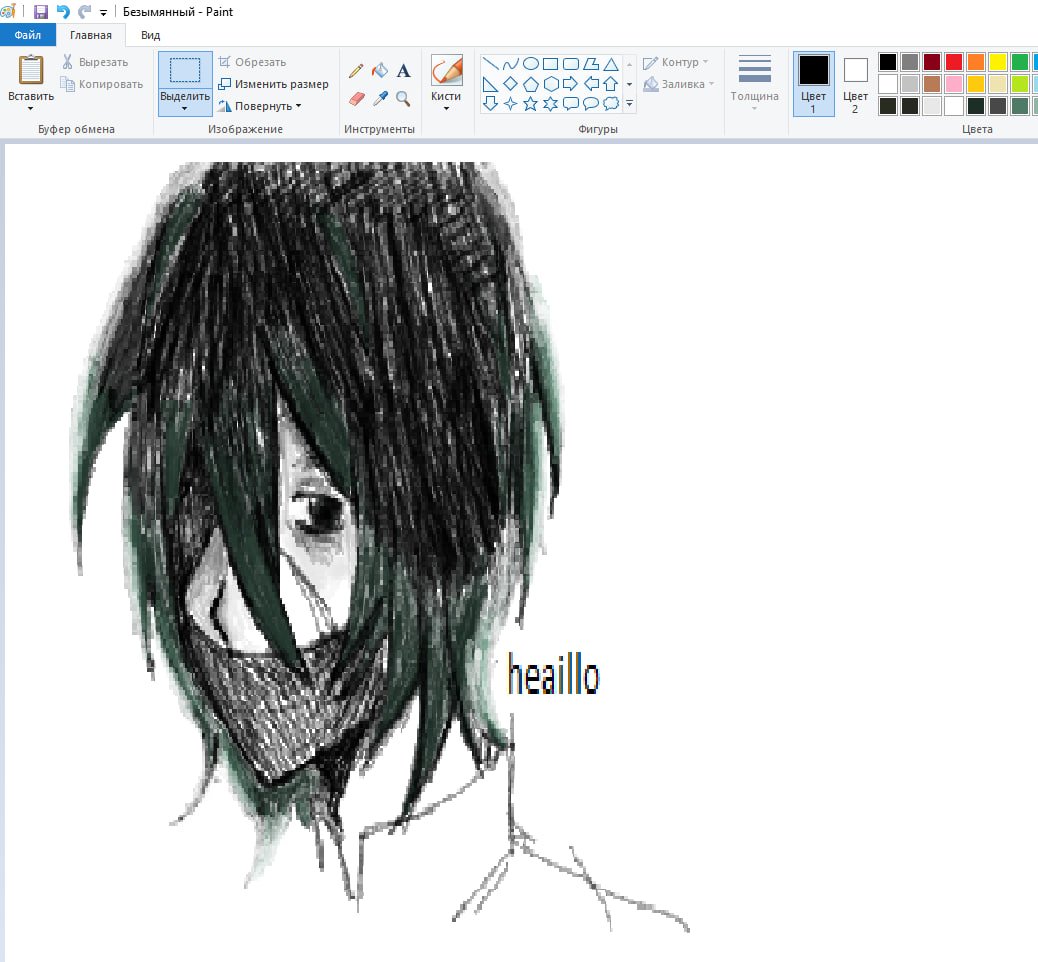The image size is (1038, 962).
Task: Choose the Left arrow shape
Action: pos(591,84)
